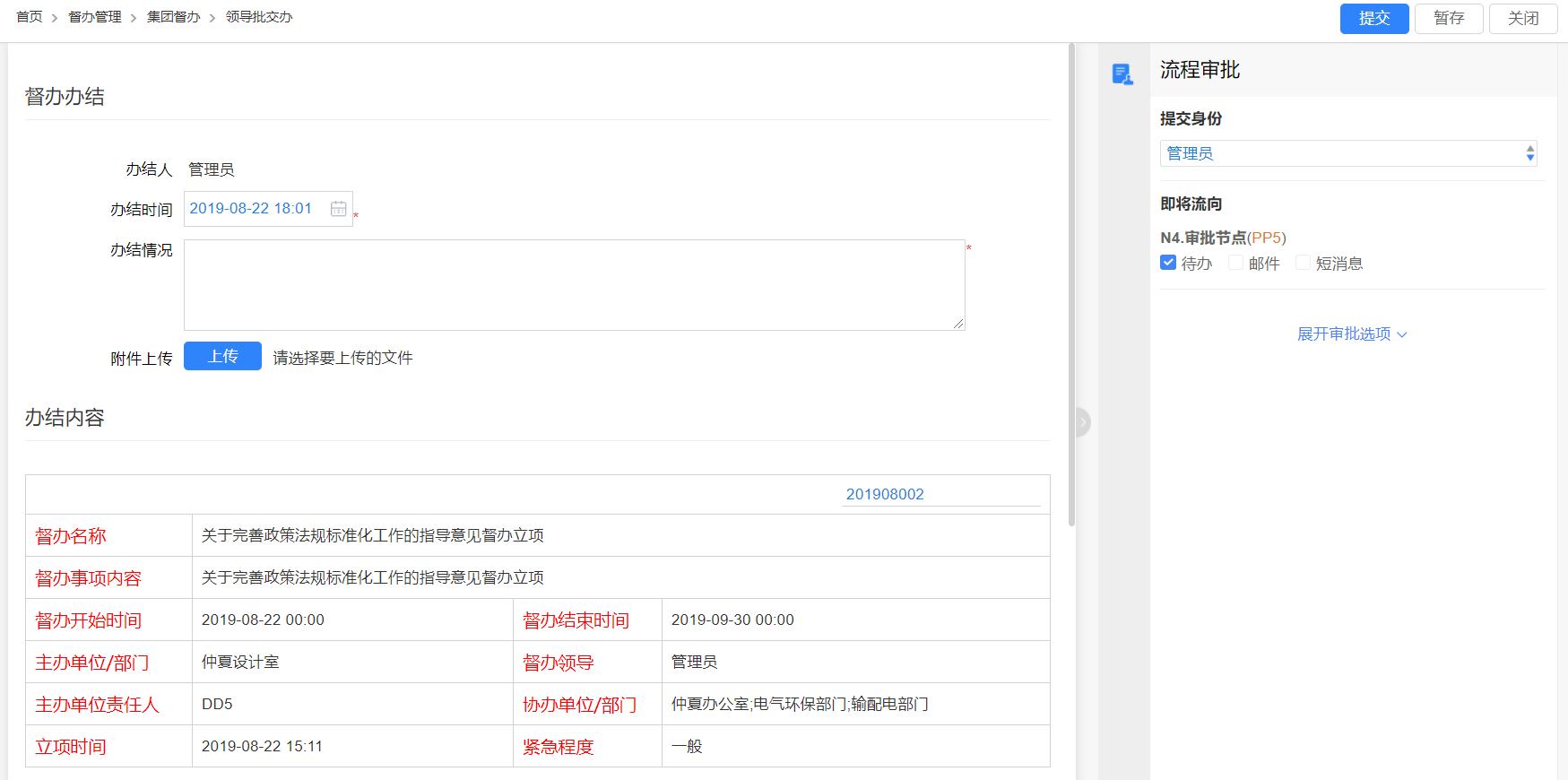Click the 暂存 button
This screenshot has height=780, width=1568.
(x=1448, y=19)
